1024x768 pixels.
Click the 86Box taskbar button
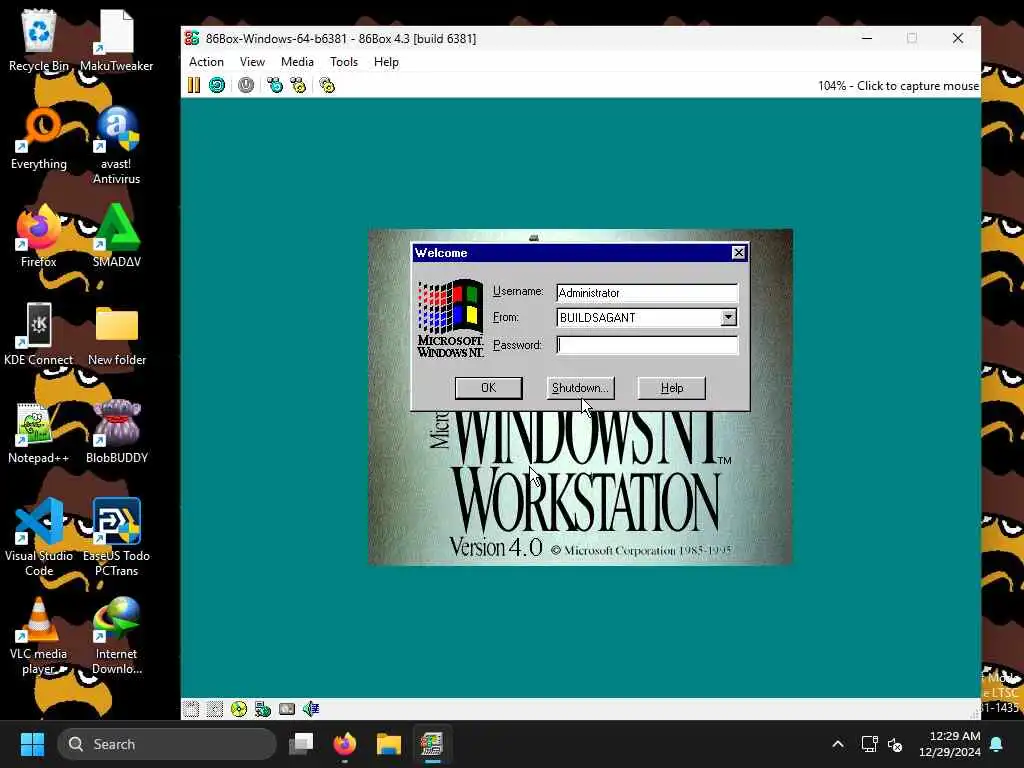pyautogui.click(x=432, y=744)
